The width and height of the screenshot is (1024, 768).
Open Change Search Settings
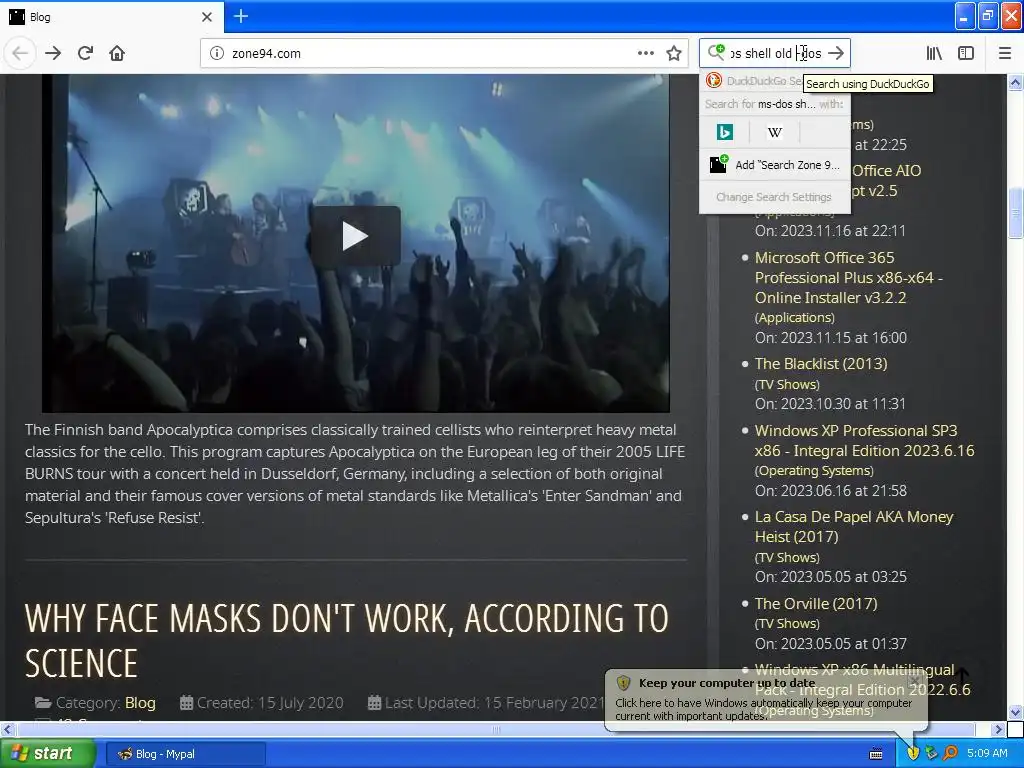click(x=774, y=197)
